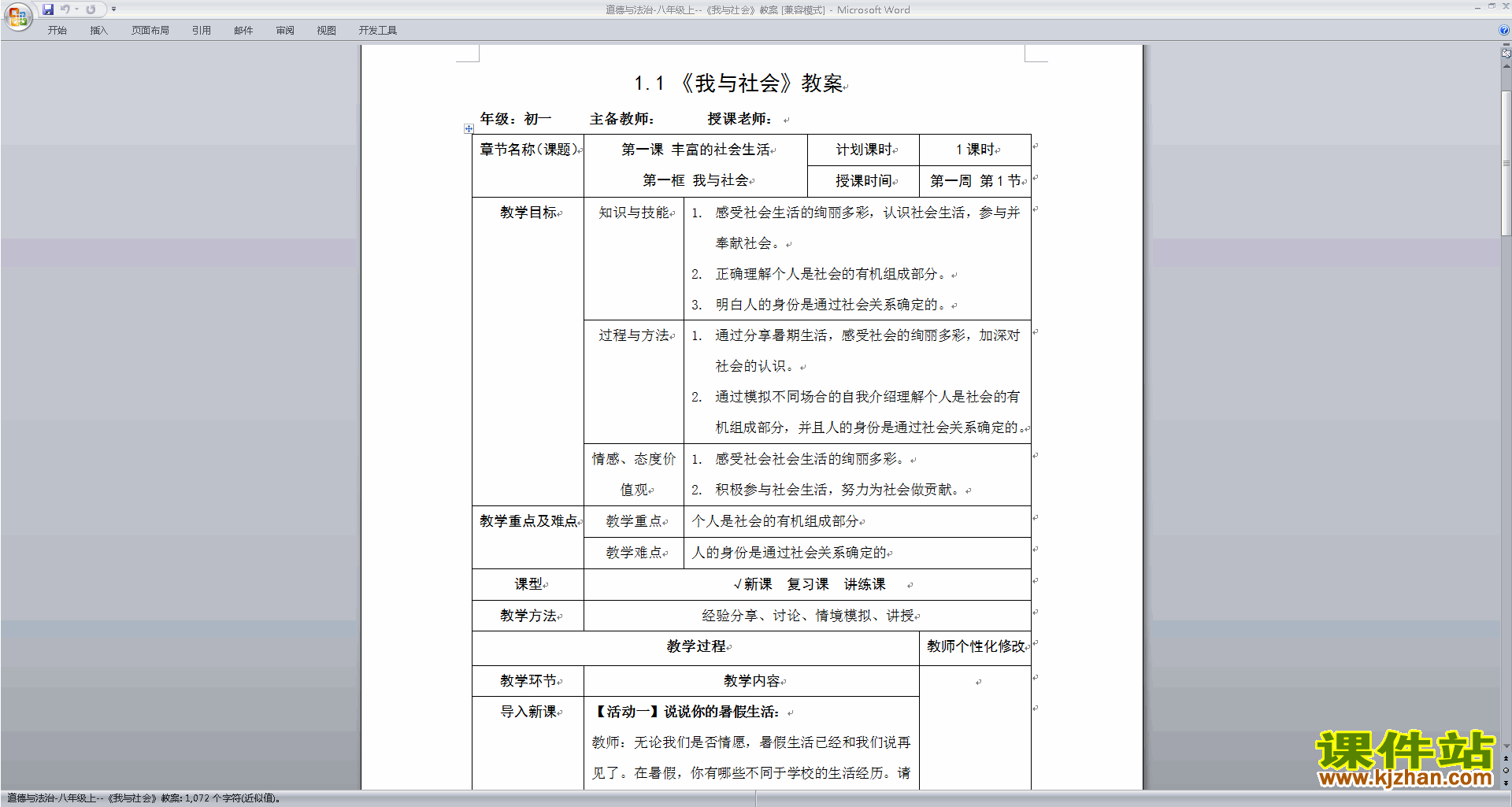This screenshot has width=1512, height=807.
Task: Click the cell 课型
Action: click(528, 584)
